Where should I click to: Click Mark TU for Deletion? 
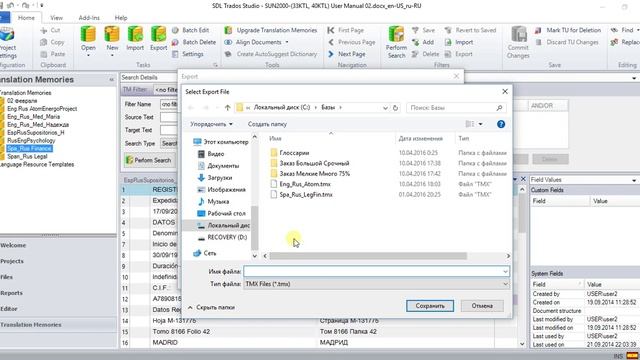click(568, 30)
